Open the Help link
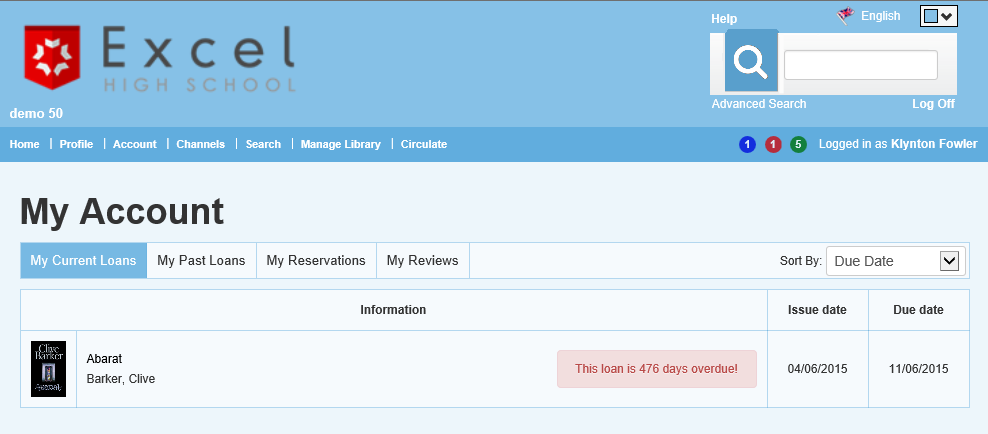 724,19
